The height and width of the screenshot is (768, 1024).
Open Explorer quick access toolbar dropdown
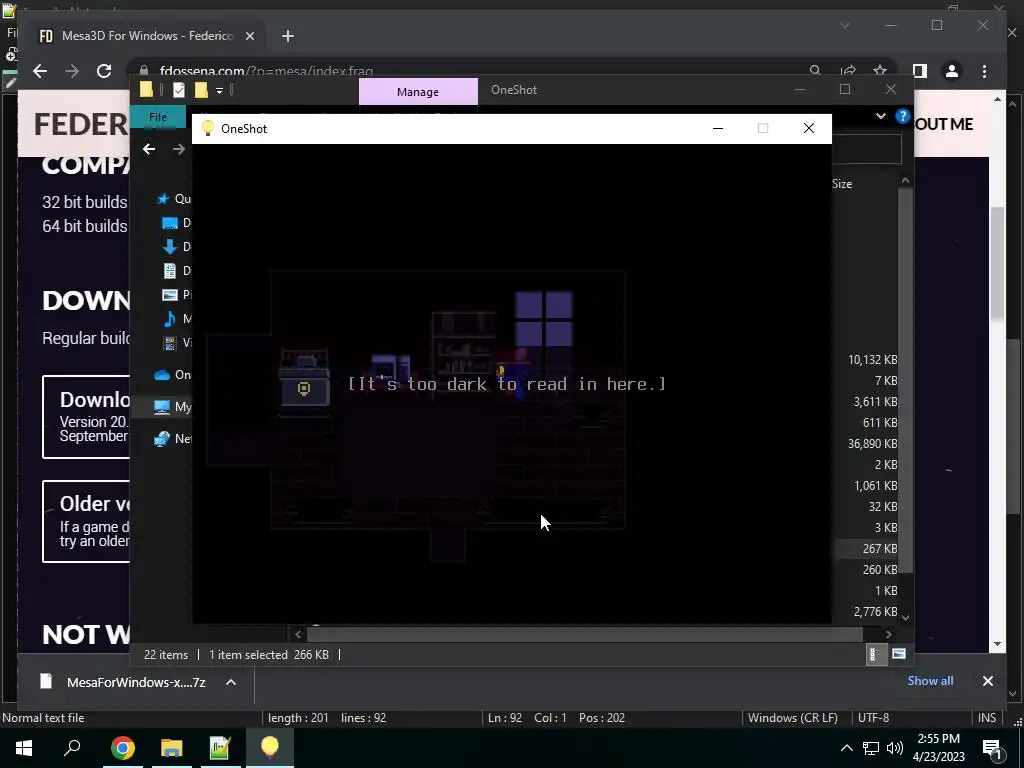[219, 91]
